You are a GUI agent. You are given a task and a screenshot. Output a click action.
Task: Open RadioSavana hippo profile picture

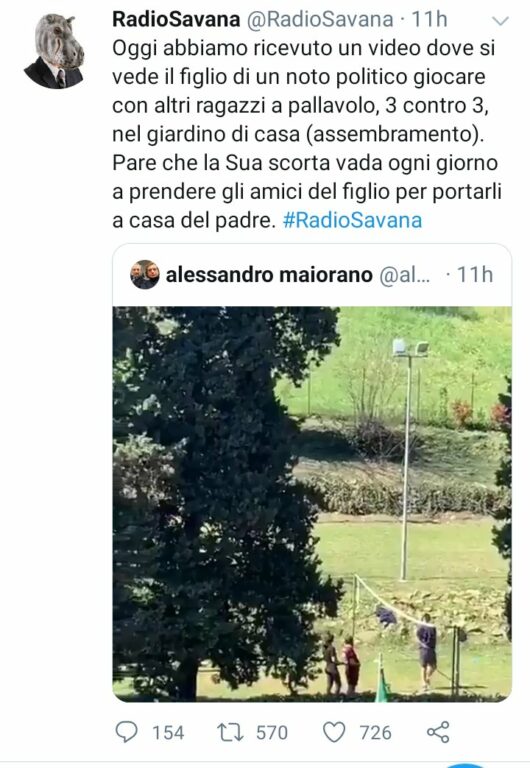54,51
